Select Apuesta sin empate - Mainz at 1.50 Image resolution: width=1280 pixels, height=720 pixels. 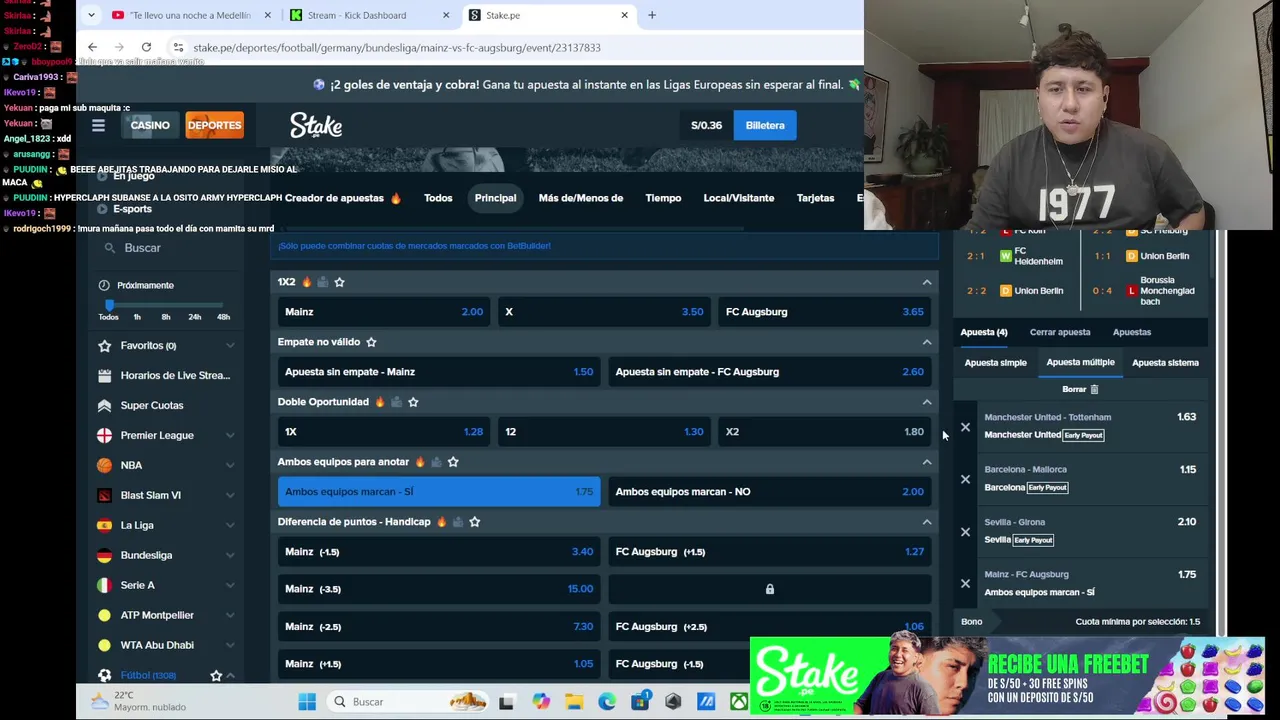coord(439,372)
